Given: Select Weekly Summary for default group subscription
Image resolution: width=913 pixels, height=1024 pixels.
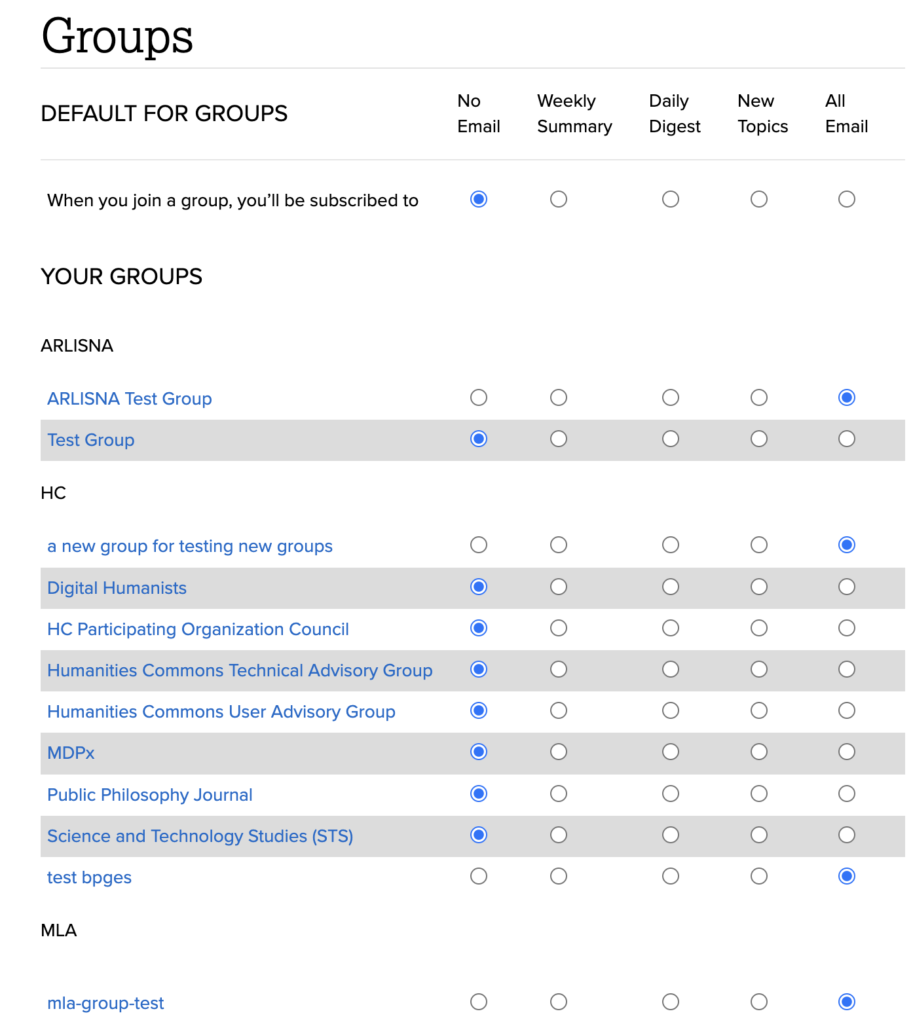Looking at the screenshot, I should coord(558,199).
